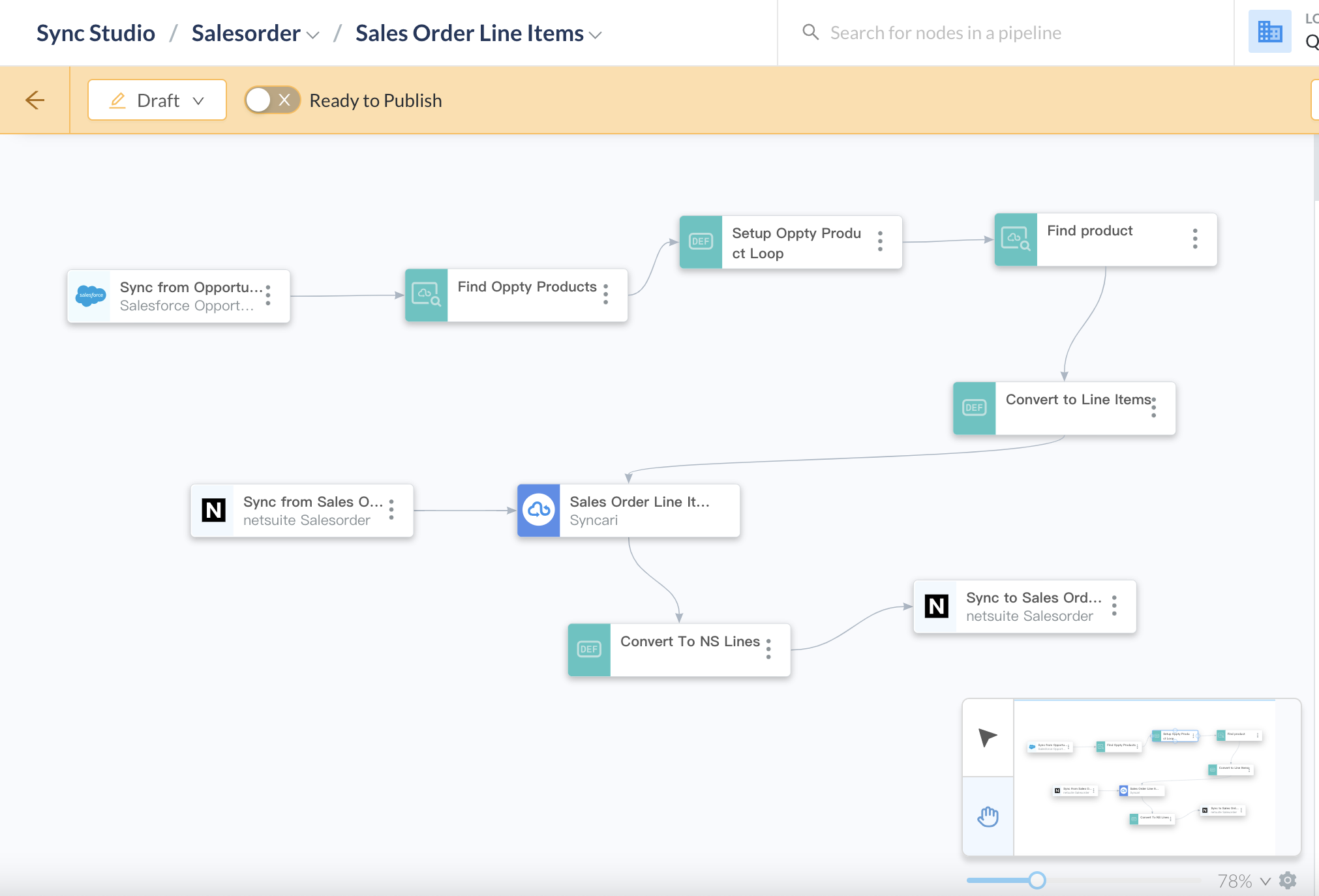This screenshot has height=896, width=1319.
Task: Select the Find product node label
Action: pos(1089,231)
